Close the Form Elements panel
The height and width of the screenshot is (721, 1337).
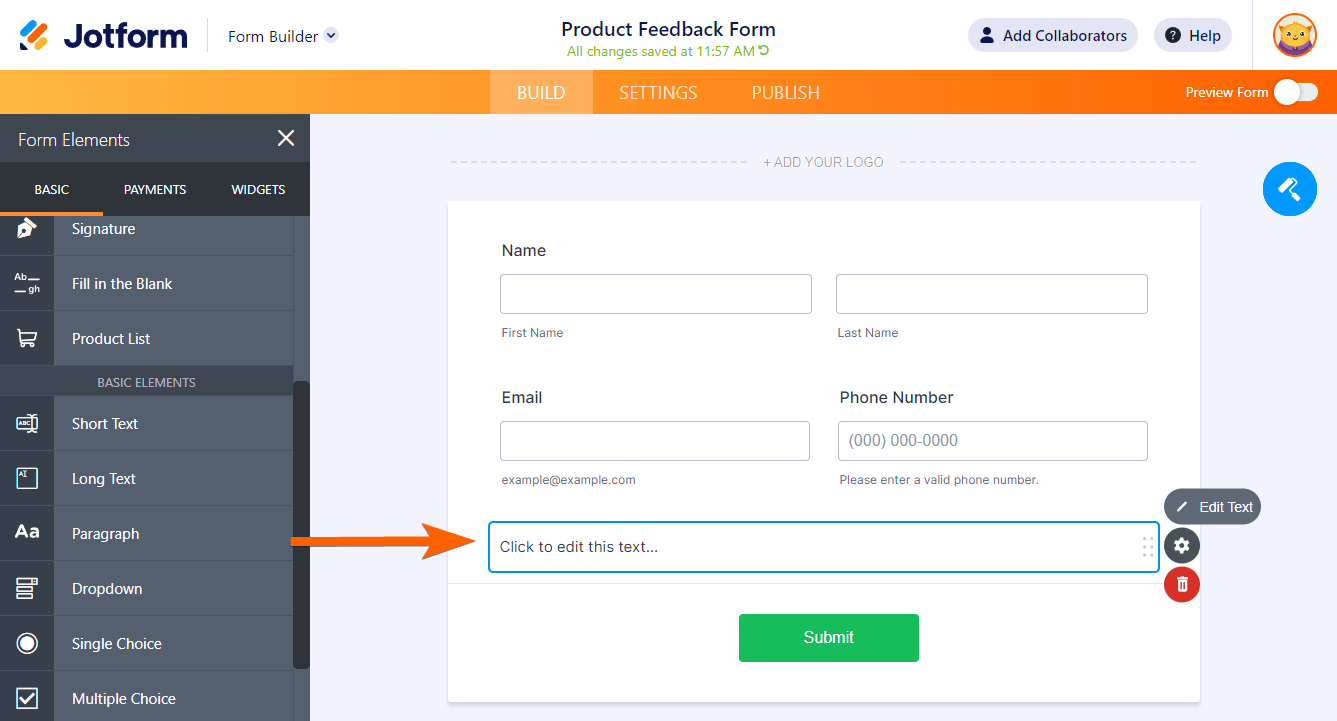pos(286,139)
